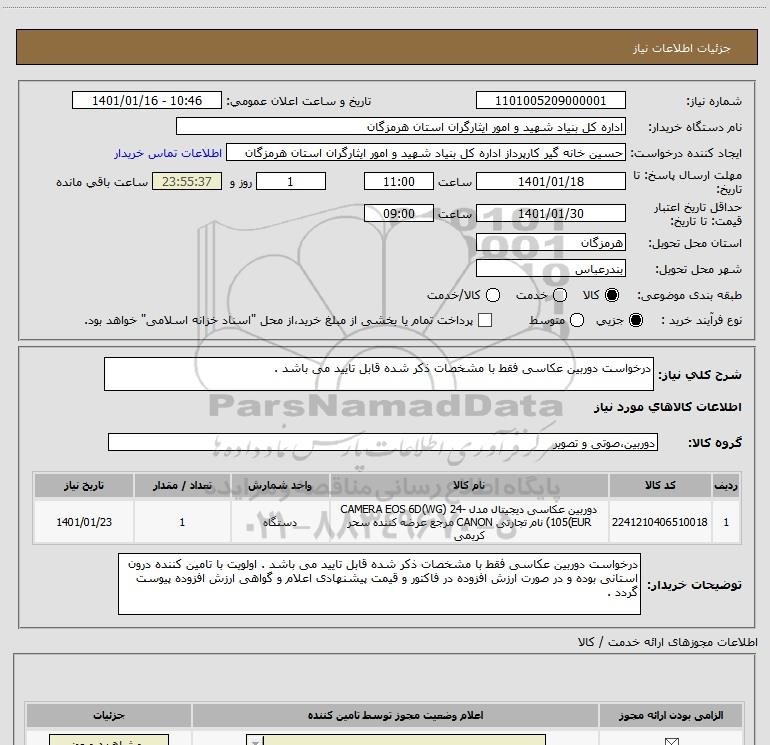Click the price validity time 09:00

(x=399, y=213)
